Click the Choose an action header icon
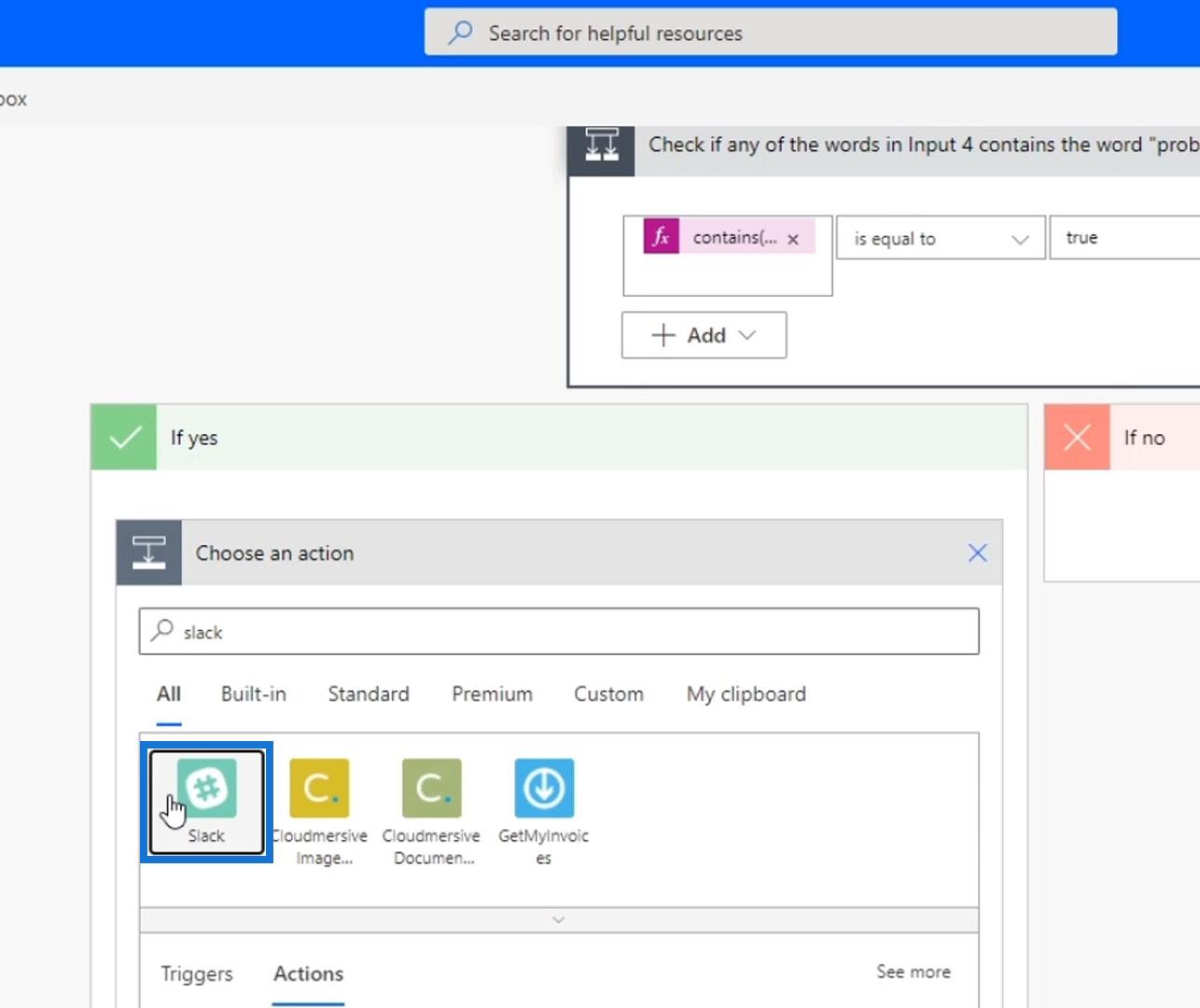This screenshot has width=1200, height=1008. (149, 553)
